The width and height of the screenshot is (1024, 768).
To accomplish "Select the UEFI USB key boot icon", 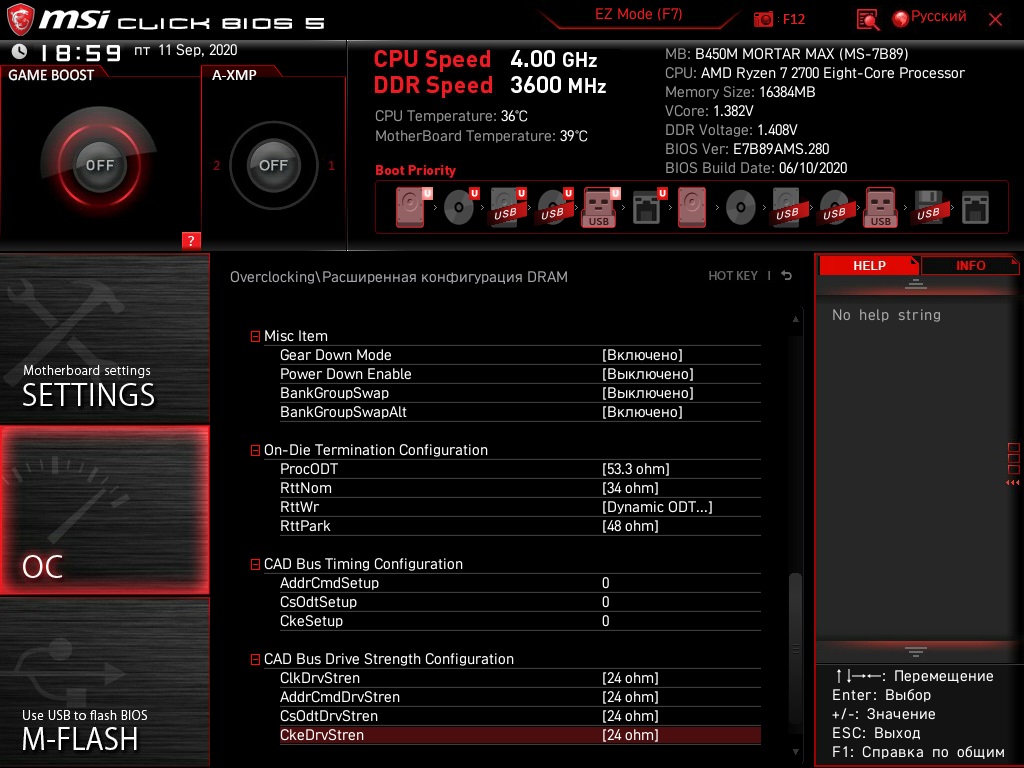I will [600, 207].
